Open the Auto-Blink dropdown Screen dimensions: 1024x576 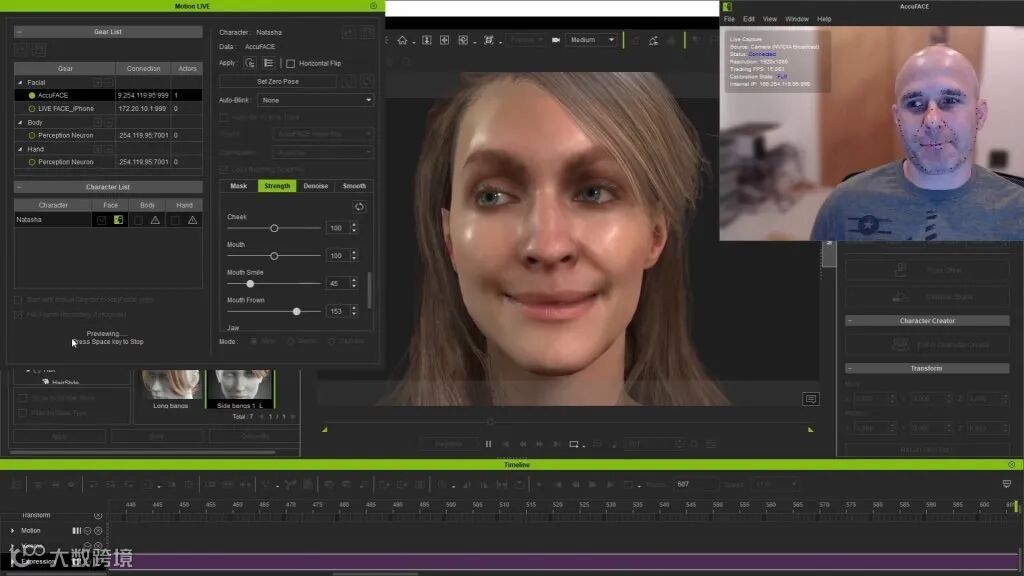315,100
